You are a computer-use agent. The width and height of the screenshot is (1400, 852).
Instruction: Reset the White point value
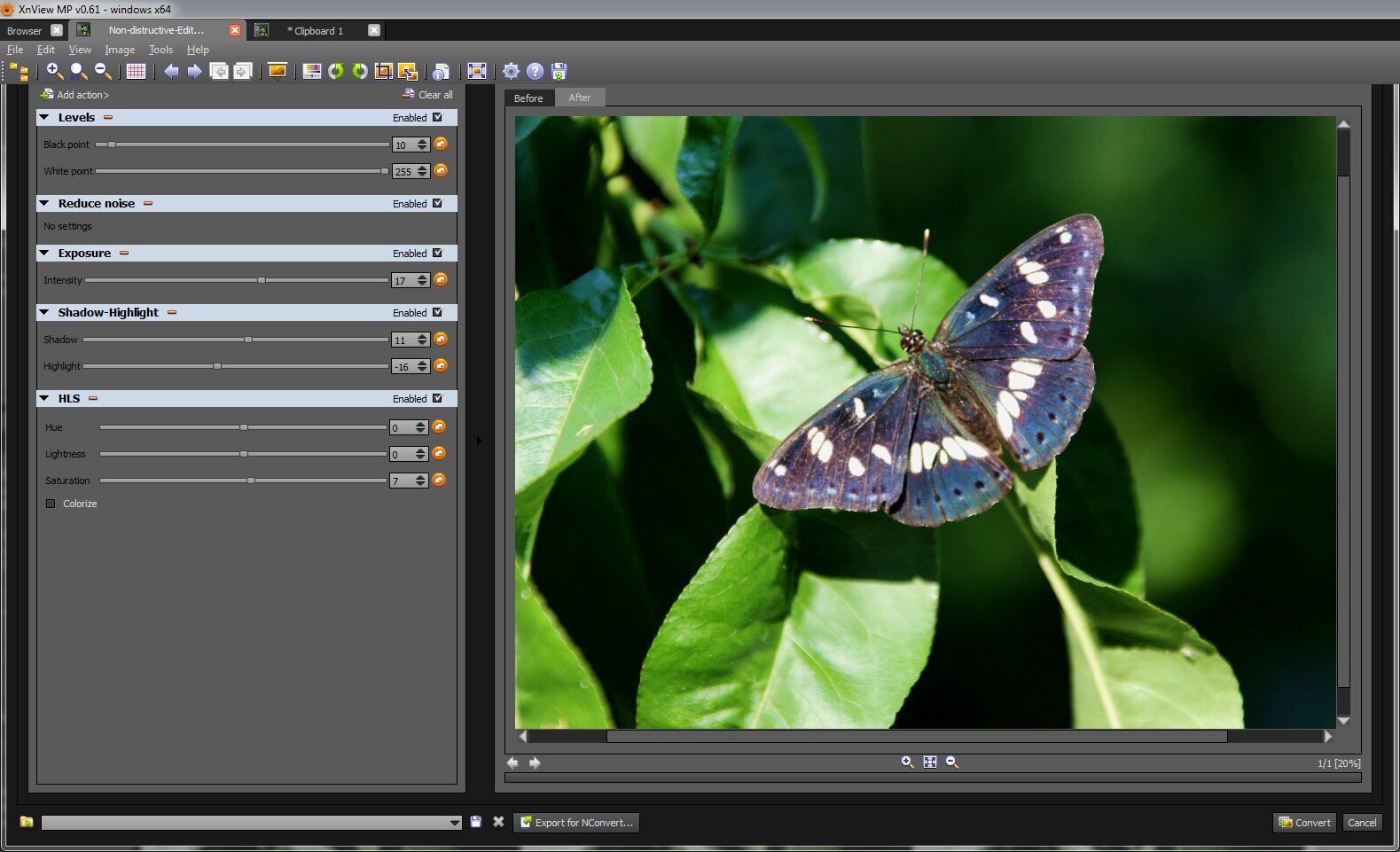tap(441, 170)
